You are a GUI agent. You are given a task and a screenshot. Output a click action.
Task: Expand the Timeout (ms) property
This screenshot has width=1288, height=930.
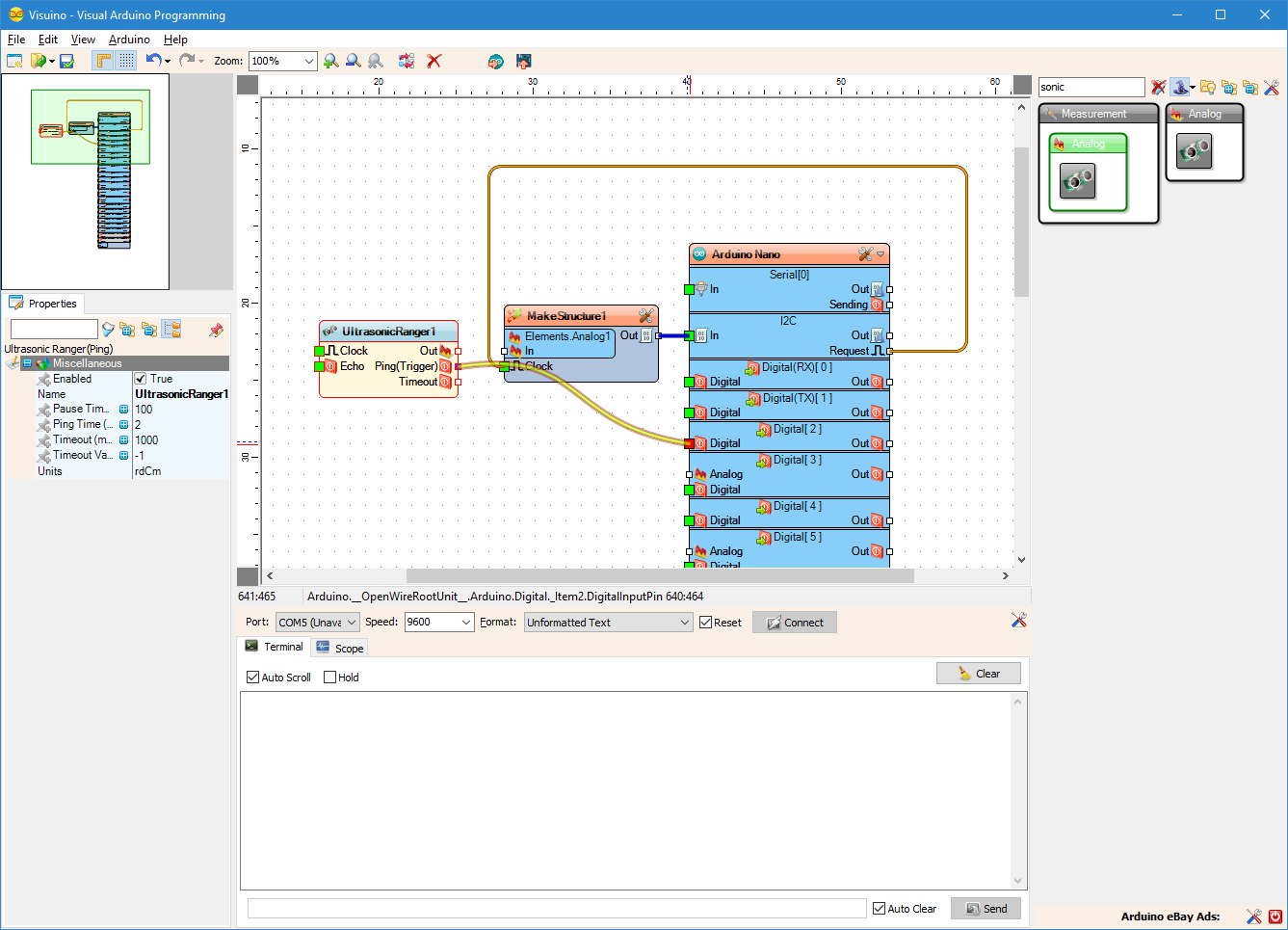click(x=123, y=440)
